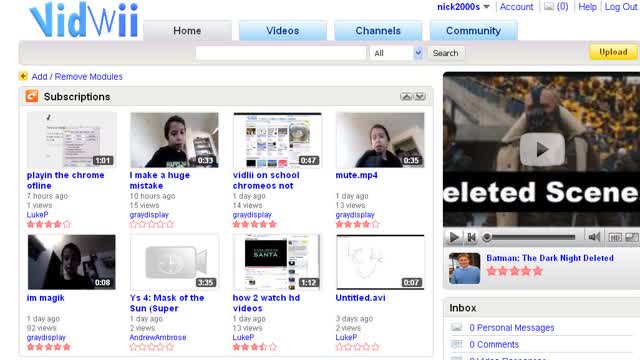
Task: Toggle HD quality in video player
Action: click(x=615, y=237)
